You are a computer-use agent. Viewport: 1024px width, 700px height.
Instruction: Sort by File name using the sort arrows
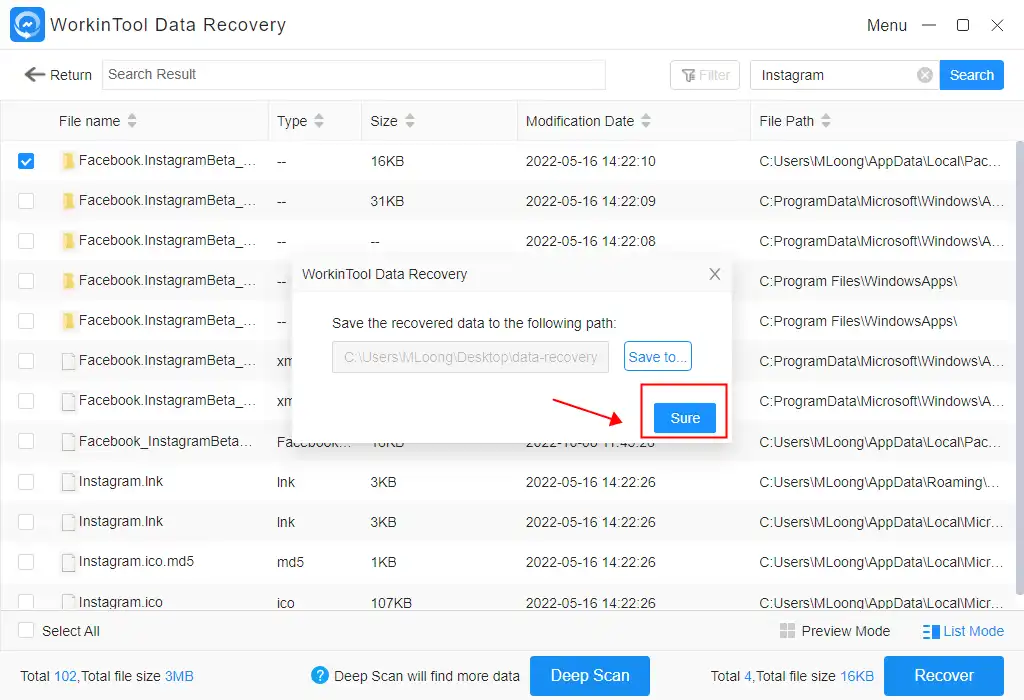coord(132,121)
